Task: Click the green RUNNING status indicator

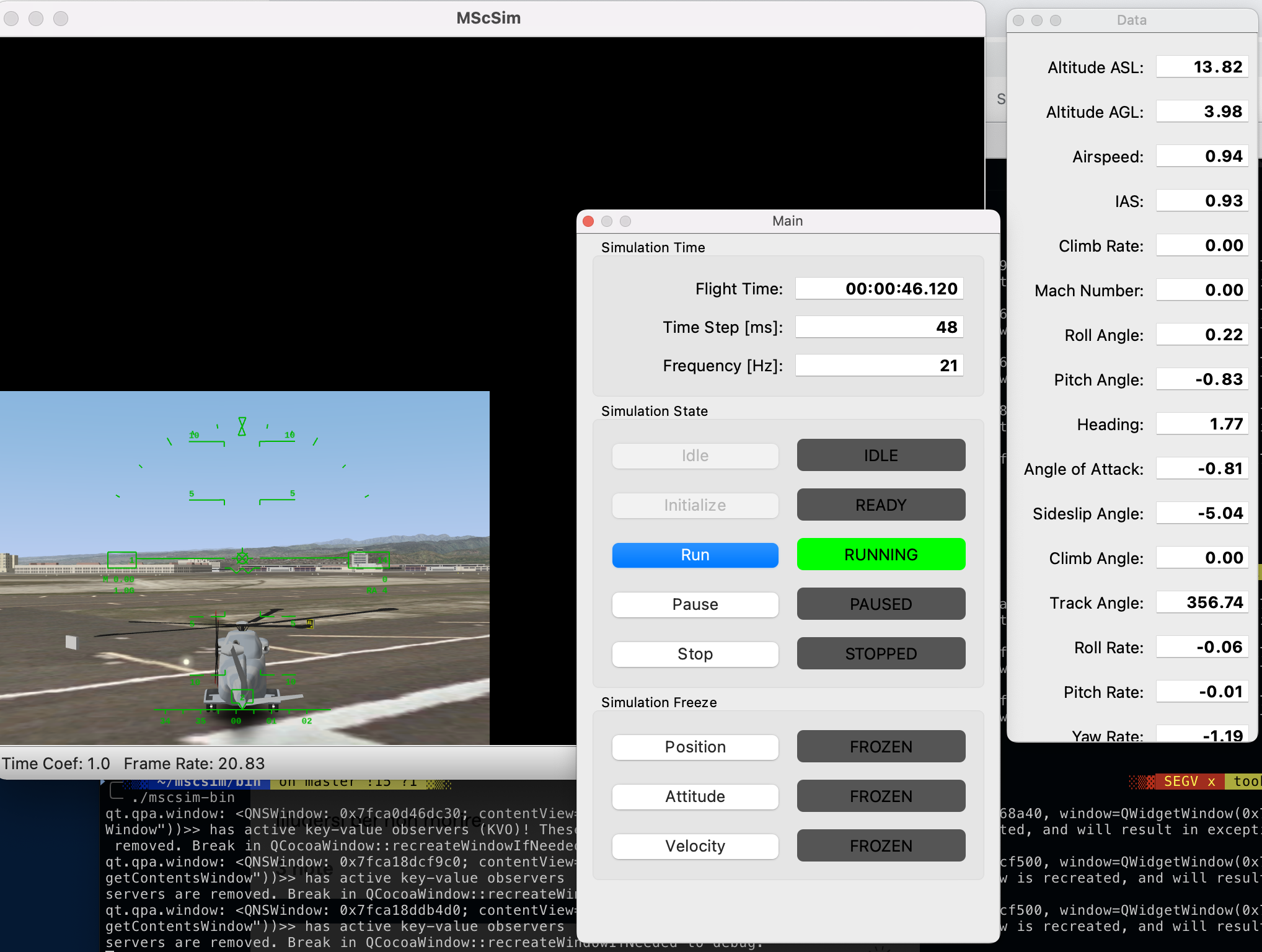Action: pyautogui.click(x=881, y=555)
